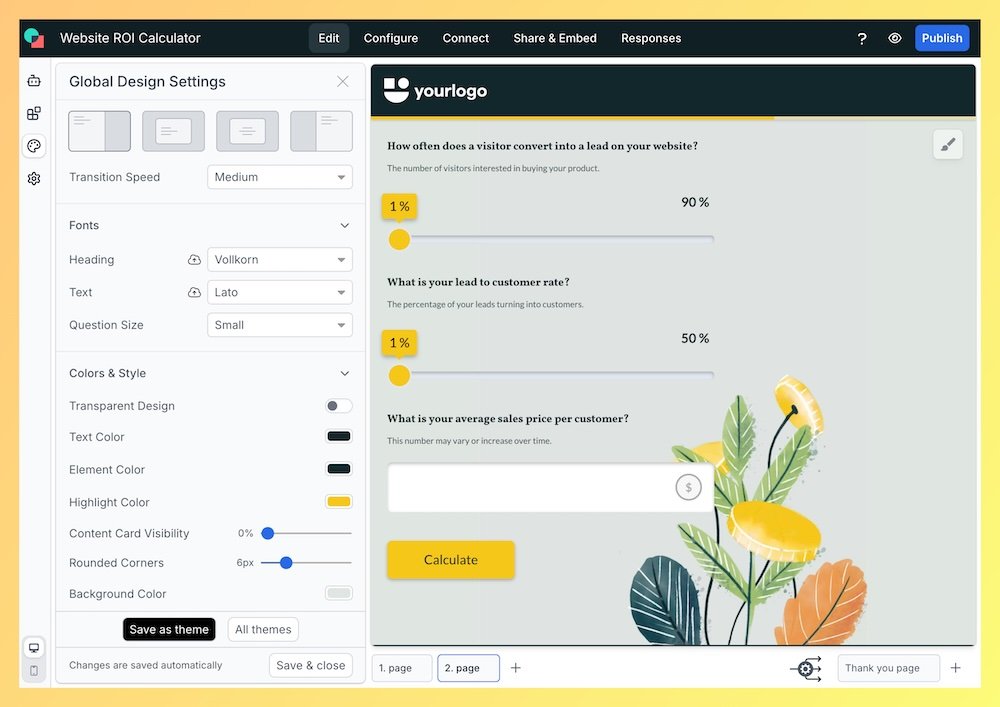Open the Transition Speed dropdown
The image size is (1000, 707).
(x=279, y=177)
